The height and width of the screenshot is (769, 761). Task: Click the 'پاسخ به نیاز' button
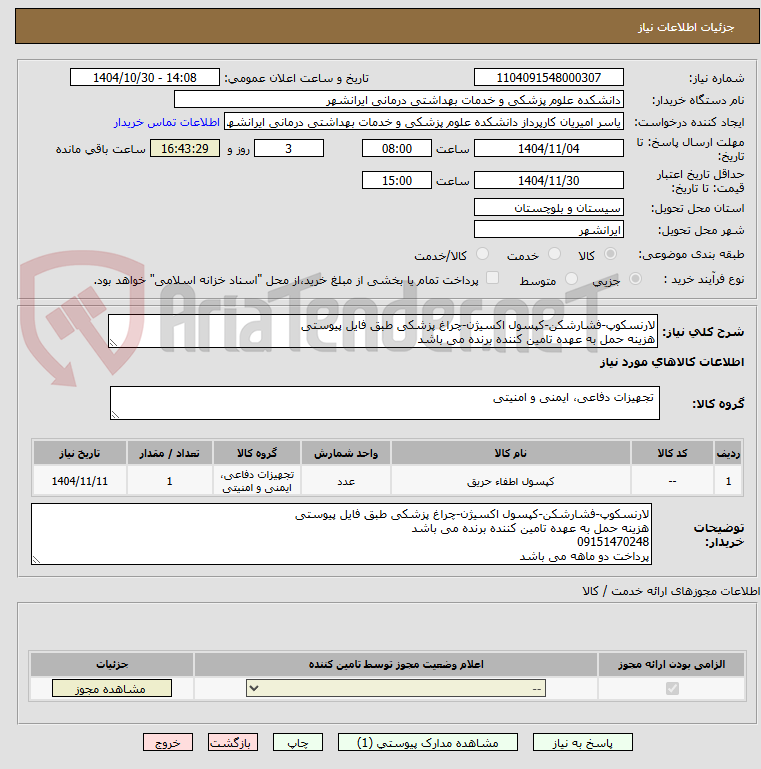pyautogui.click(x=583, y=743)
